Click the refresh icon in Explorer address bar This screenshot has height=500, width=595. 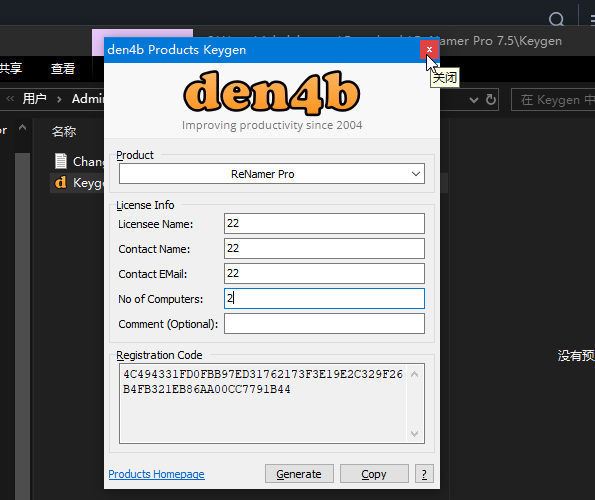491,99
